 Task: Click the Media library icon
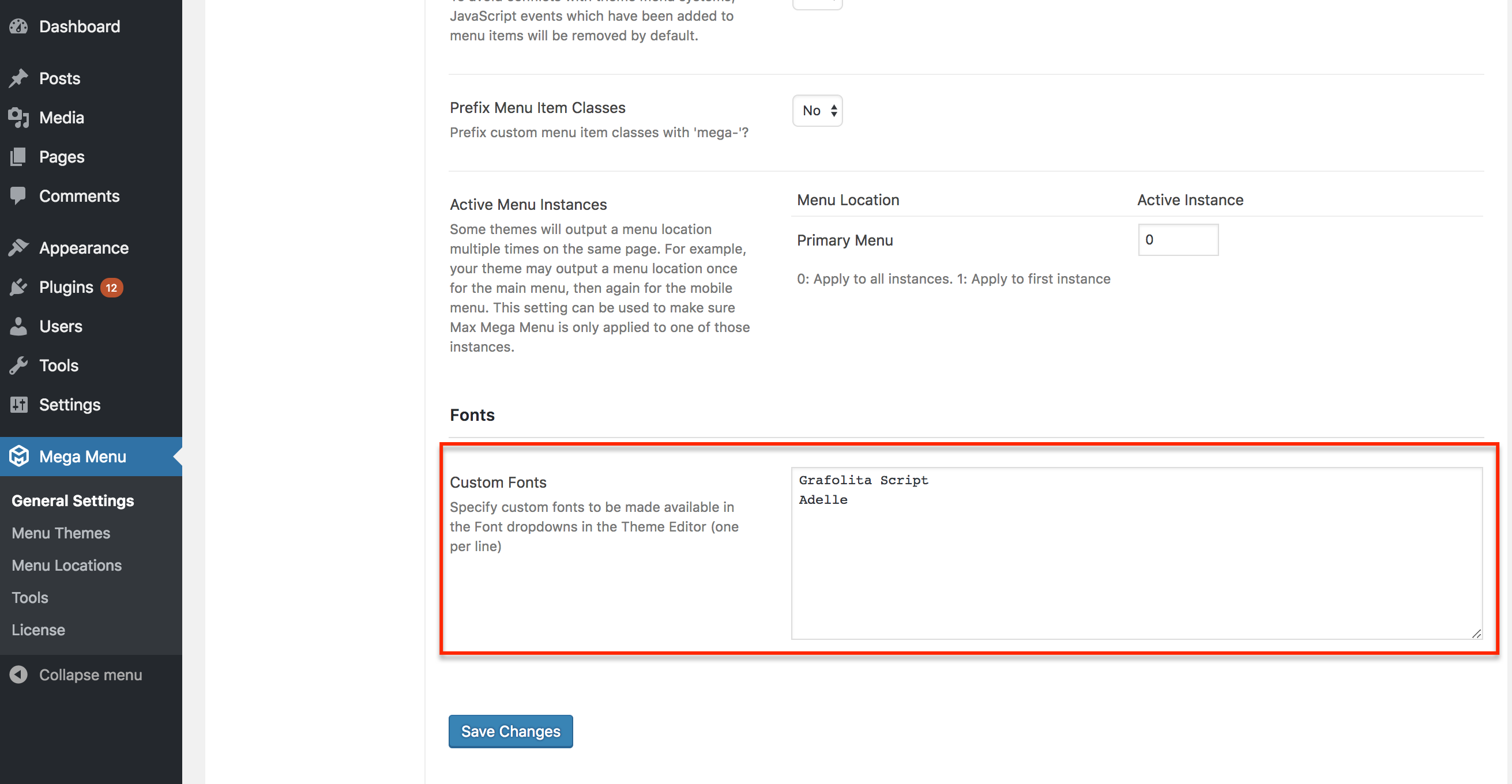pyautogui.click(x=19, y=118)
